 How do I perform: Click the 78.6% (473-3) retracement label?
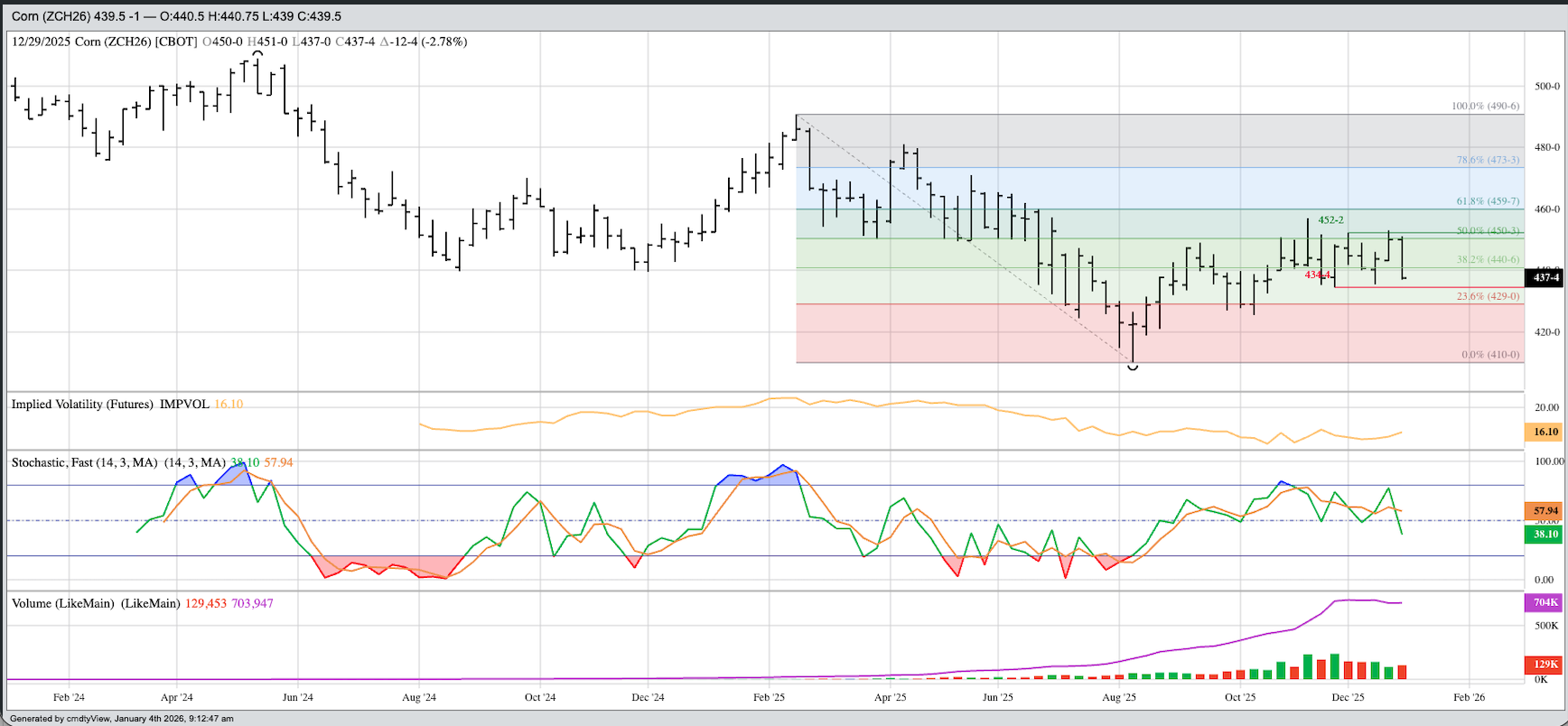coord(1487,160)
